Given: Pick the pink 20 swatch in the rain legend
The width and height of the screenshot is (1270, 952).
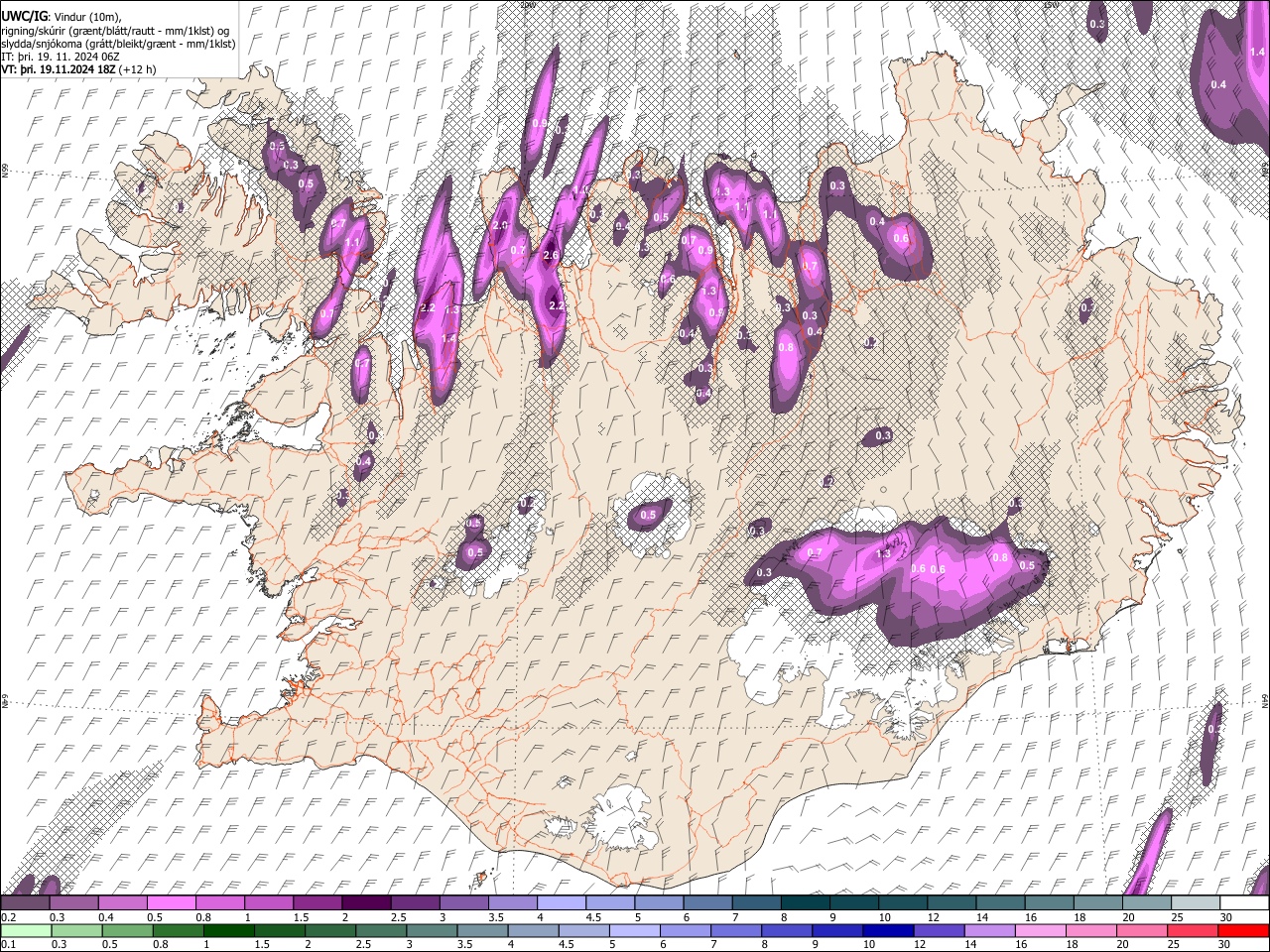Looking at the screenshot, I should click(x=1142, y=930).
